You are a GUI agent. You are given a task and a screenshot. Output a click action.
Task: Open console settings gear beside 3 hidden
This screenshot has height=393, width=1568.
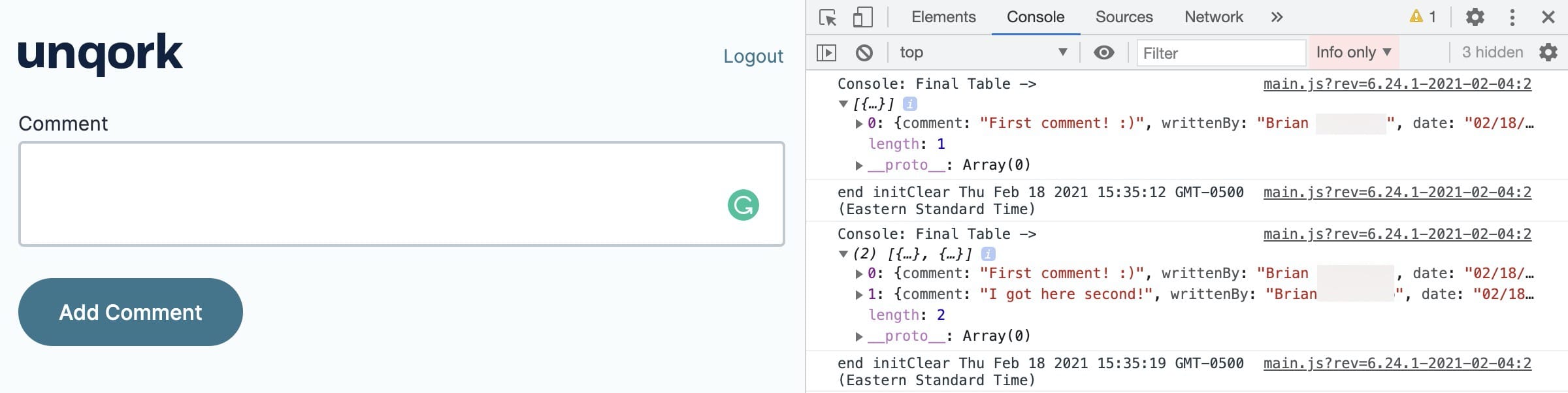(x=1548, y=52)
